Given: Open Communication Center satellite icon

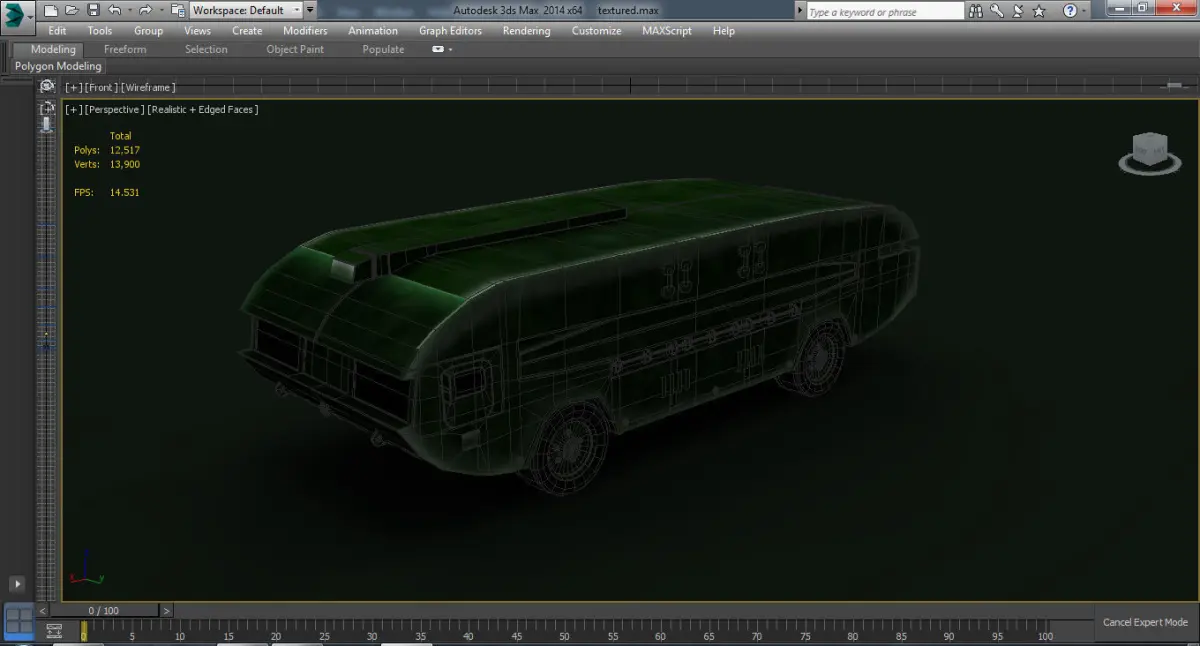Looking at the screenshot, I should click(x=1017, y=11).
